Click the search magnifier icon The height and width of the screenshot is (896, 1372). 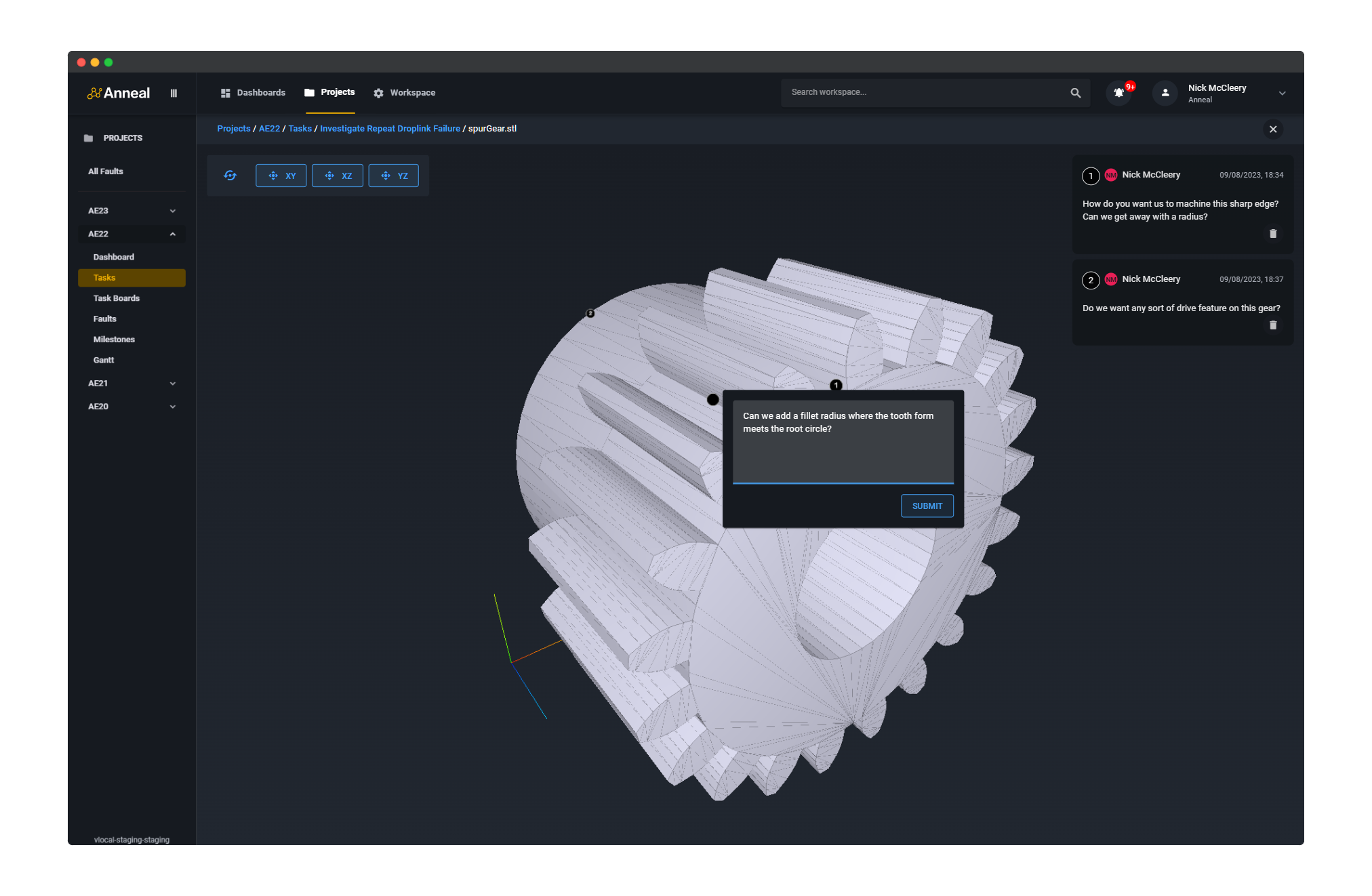(x=1075, y=92)
